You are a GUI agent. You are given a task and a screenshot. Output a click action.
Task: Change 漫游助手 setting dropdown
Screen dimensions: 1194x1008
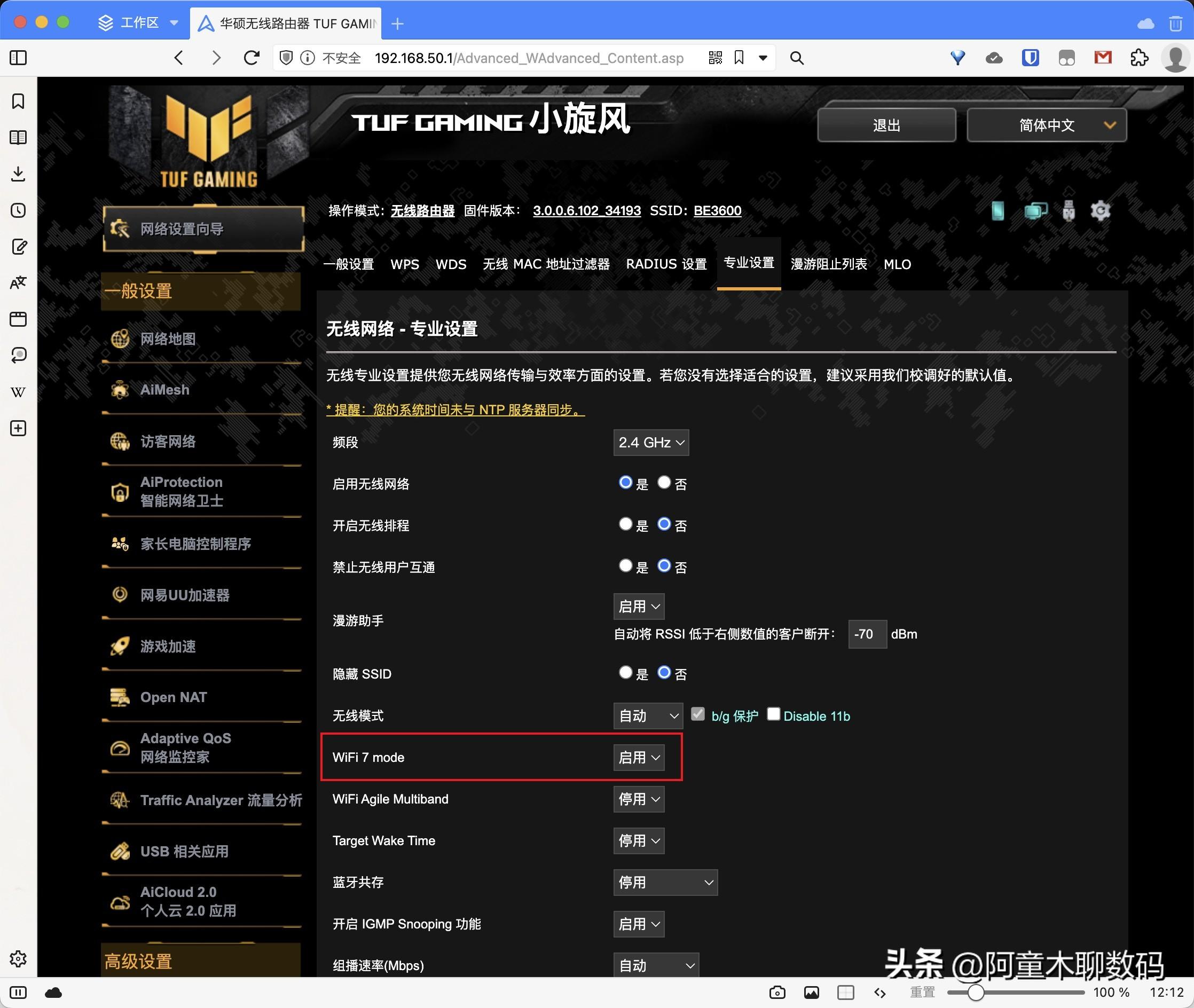pos(639,606)
